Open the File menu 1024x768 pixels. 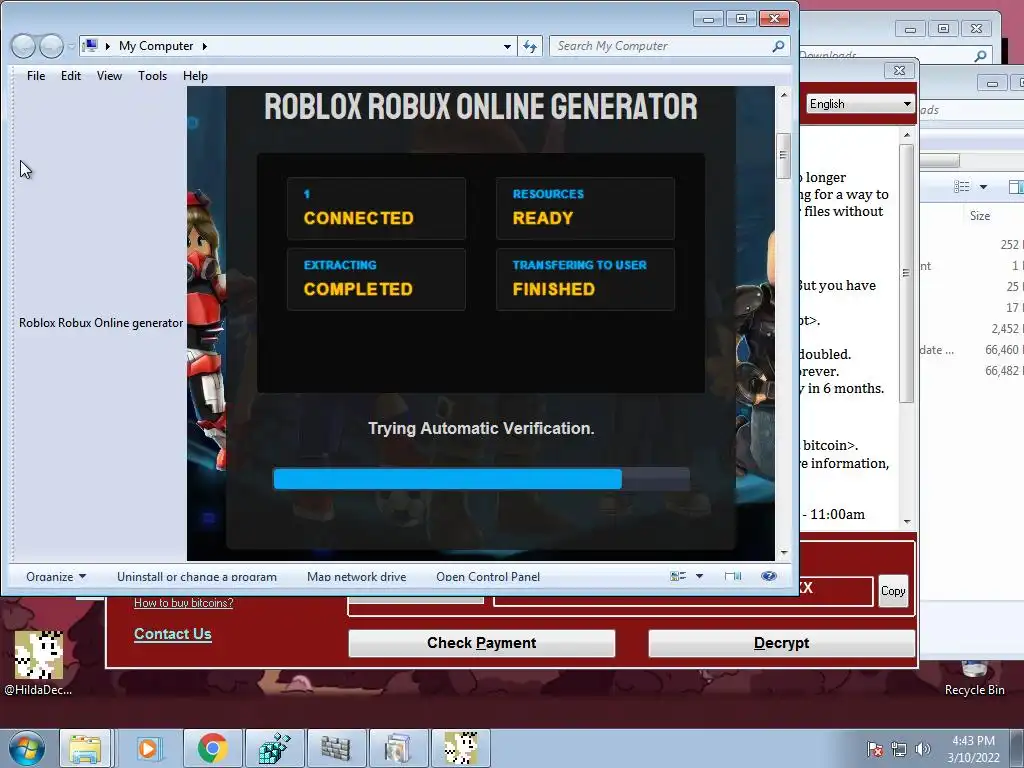36,76
